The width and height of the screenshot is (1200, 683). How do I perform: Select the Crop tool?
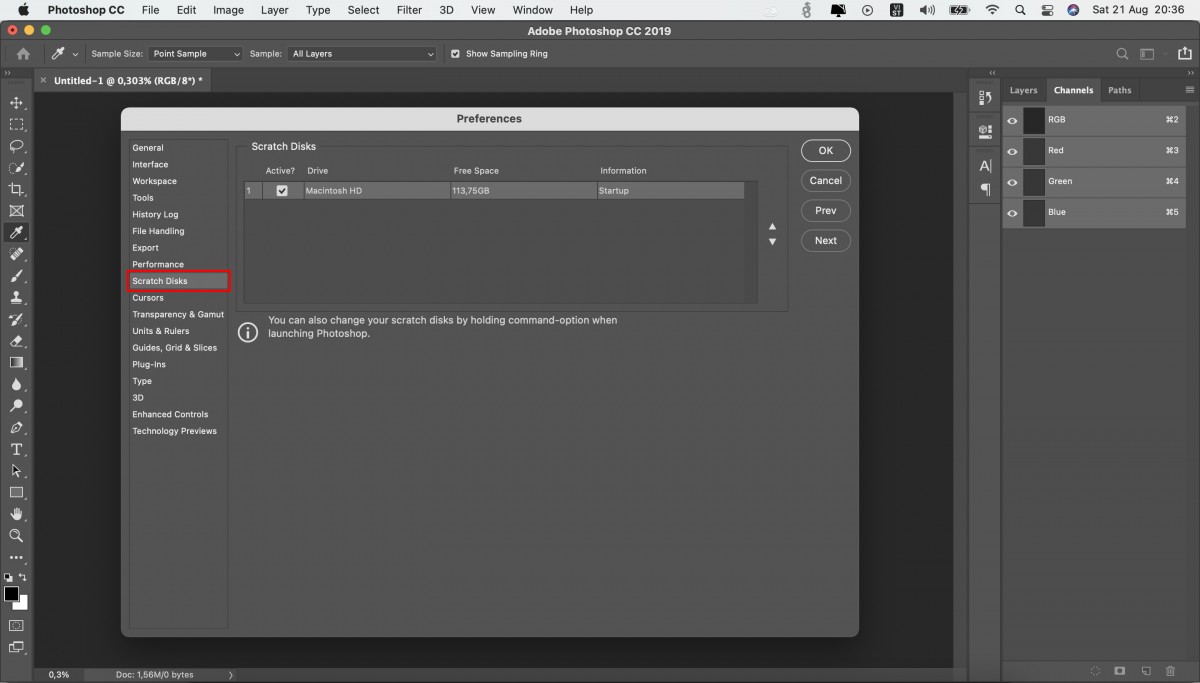(x=16, y=189)
